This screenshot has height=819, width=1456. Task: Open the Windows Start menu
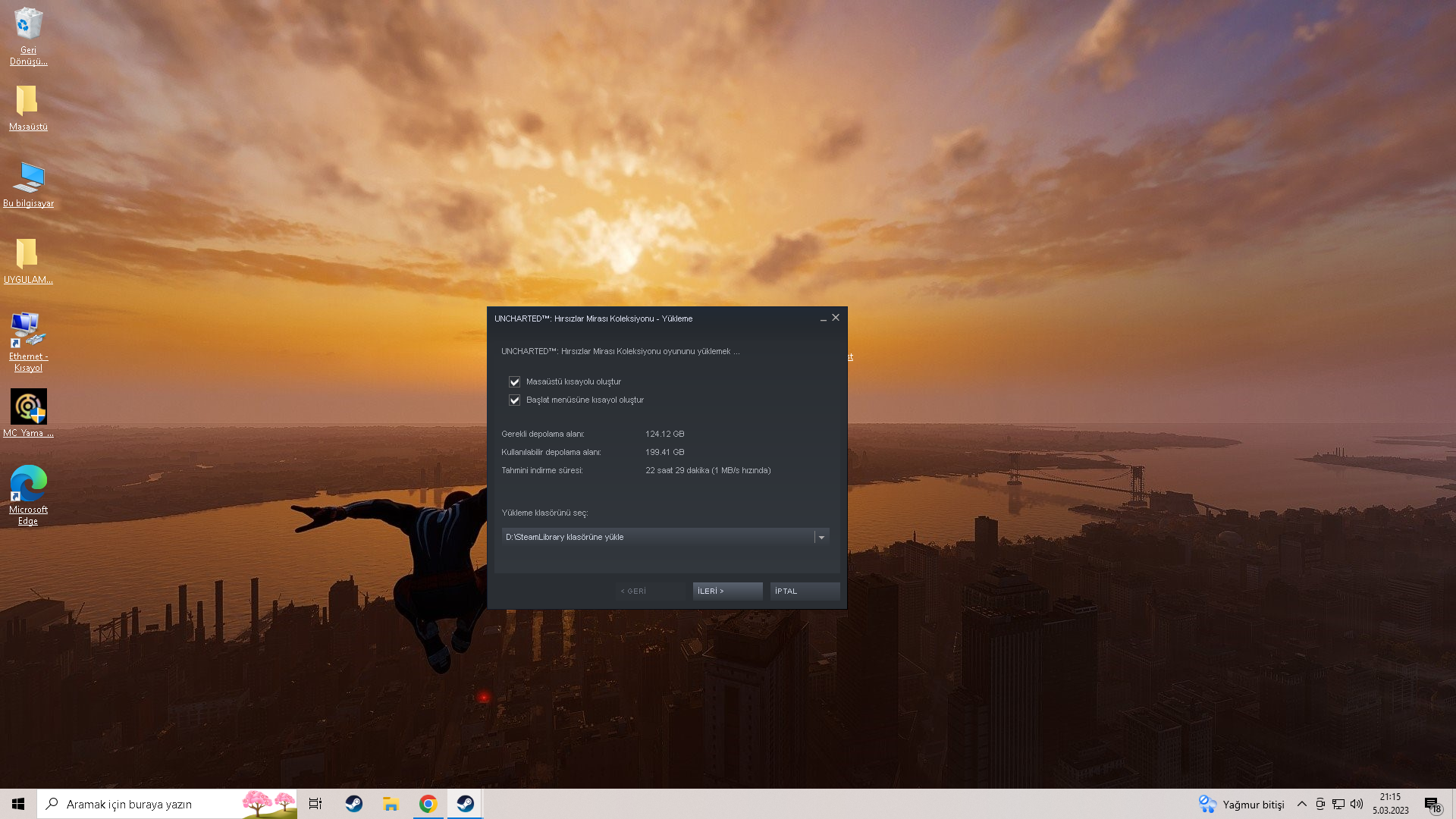[x=18, y=804]
